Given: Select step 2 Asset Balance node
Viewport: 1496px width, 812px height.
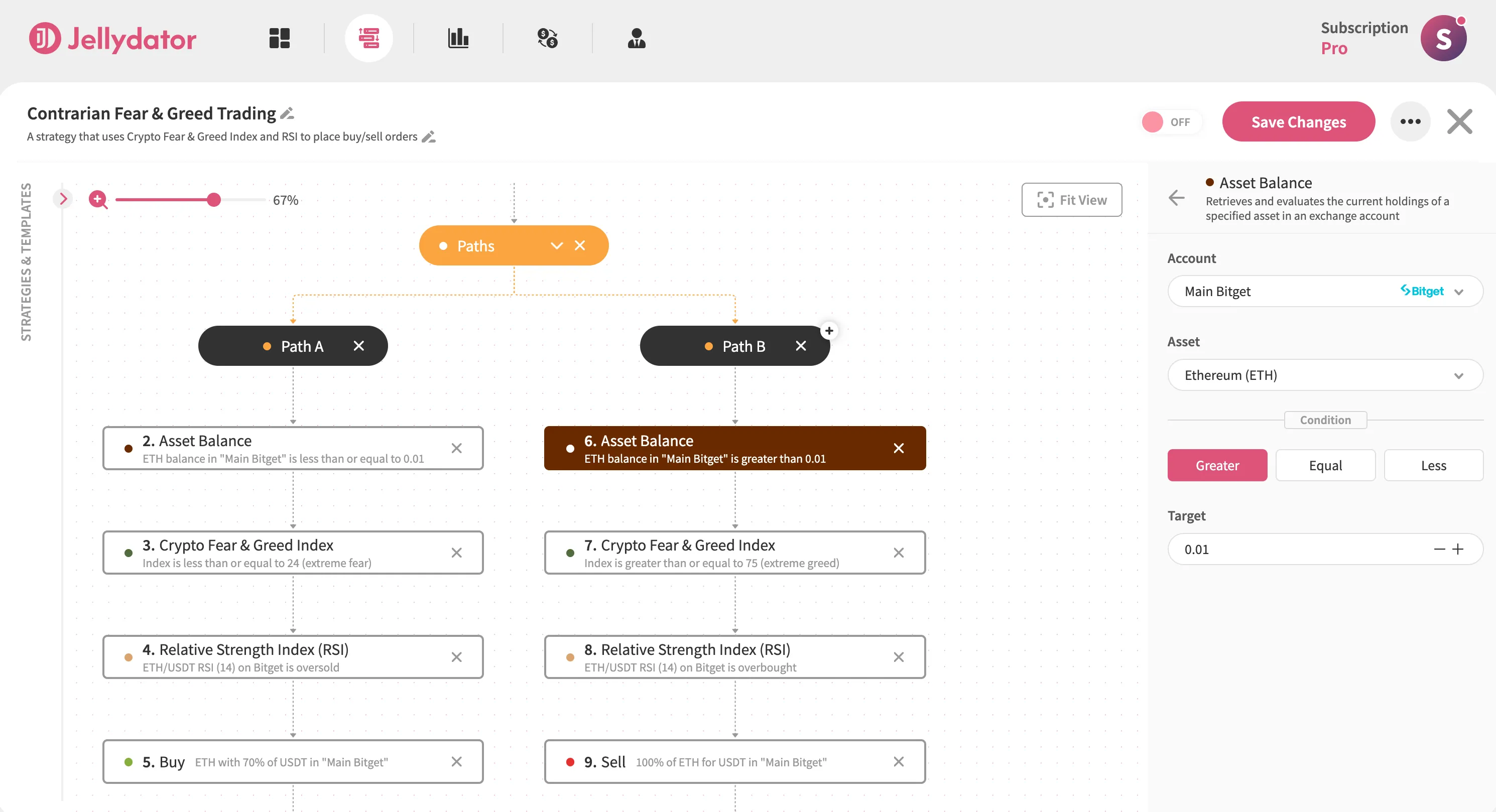Looking at the screenshot, I should (x=293, y=448).
